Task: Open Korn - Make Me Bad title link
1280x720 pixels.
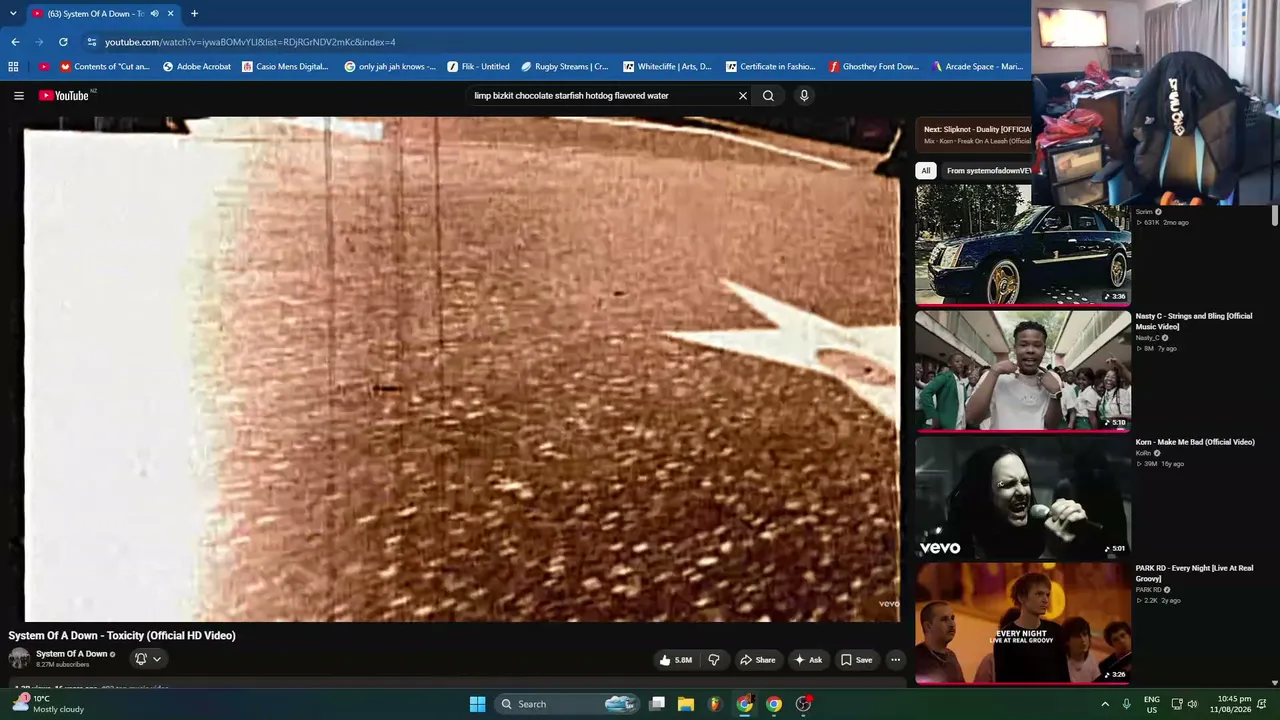Action: coord(1194,442)
